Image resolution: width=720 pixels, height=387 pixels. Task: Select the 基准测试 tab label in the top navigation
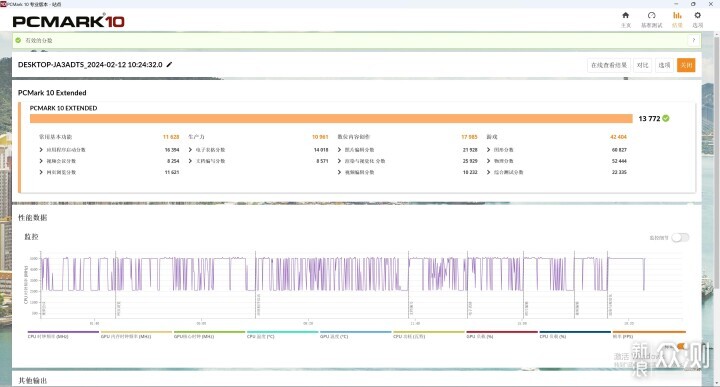(x=652, y=25)
